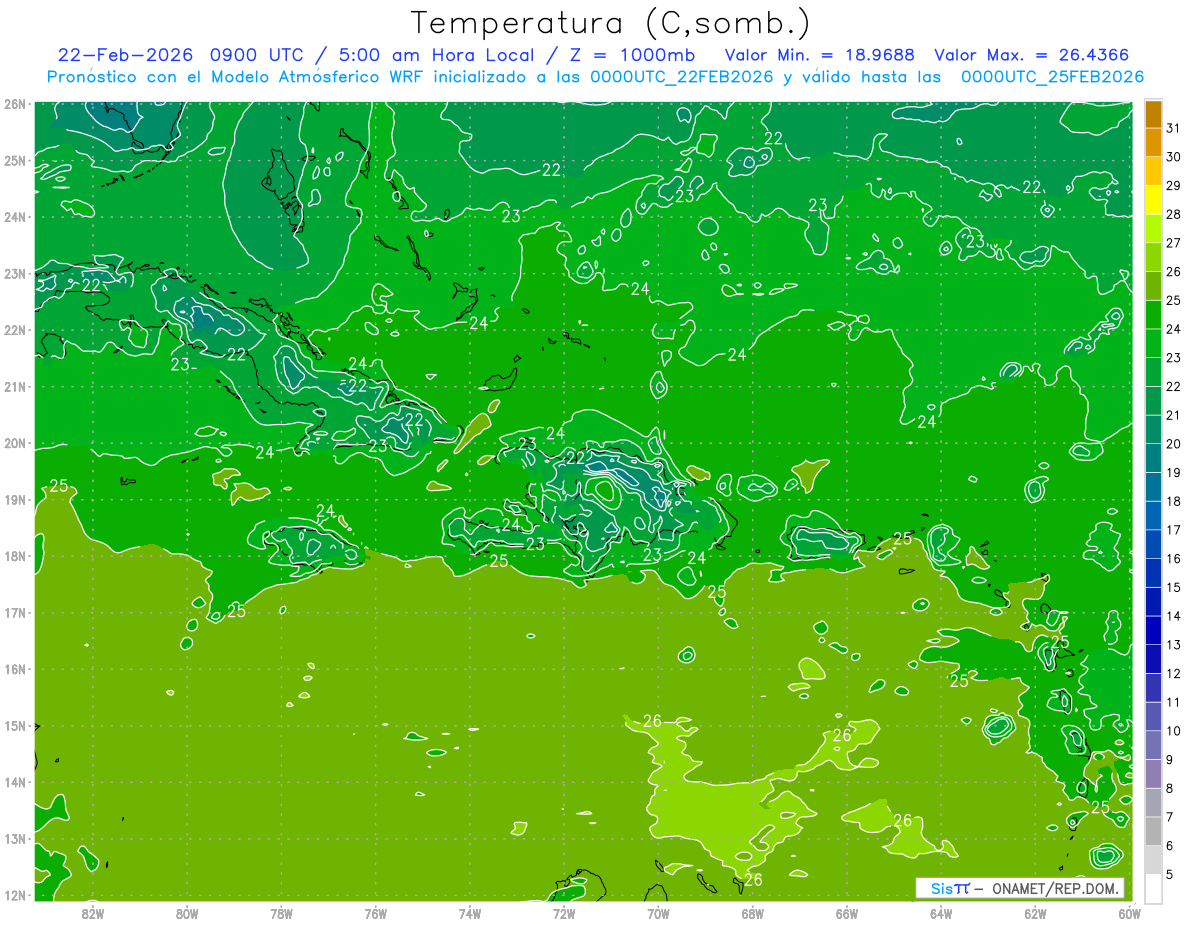Click the "62W" longitude axis label

(1035, 912)
